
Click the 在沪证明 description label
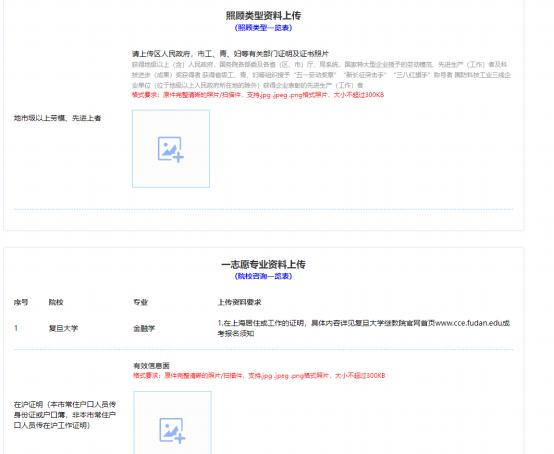click(65, 415)
